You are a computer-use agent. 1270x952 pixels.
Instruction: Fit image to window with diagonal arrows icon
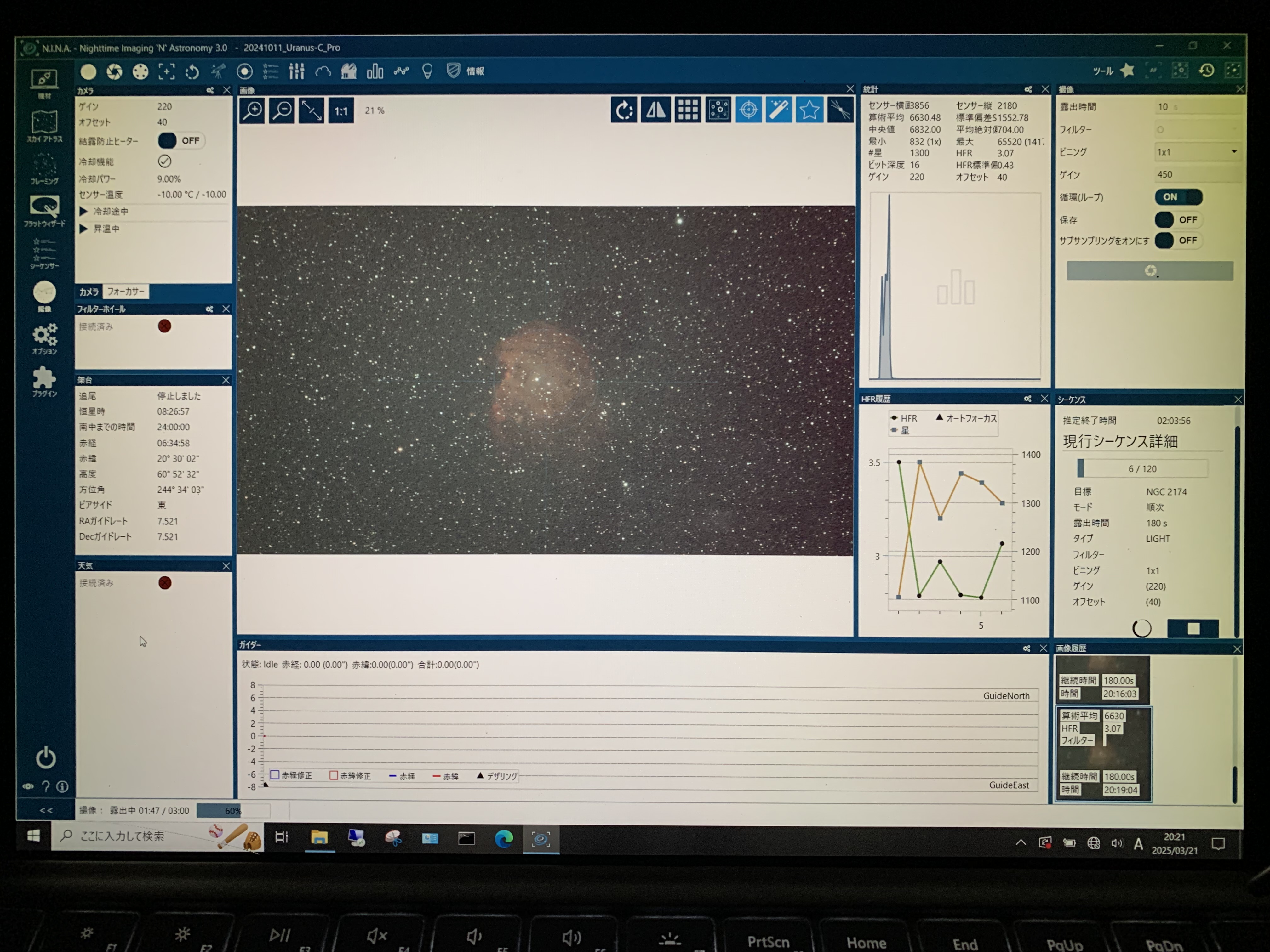click(x=312, y=110)
